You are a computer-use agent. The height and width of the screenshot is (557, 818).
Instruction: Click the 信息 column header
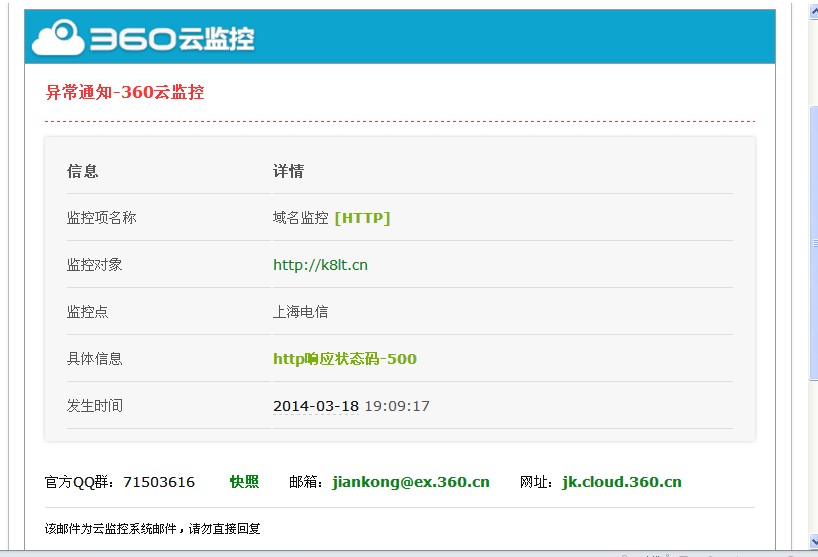point(82,171)
